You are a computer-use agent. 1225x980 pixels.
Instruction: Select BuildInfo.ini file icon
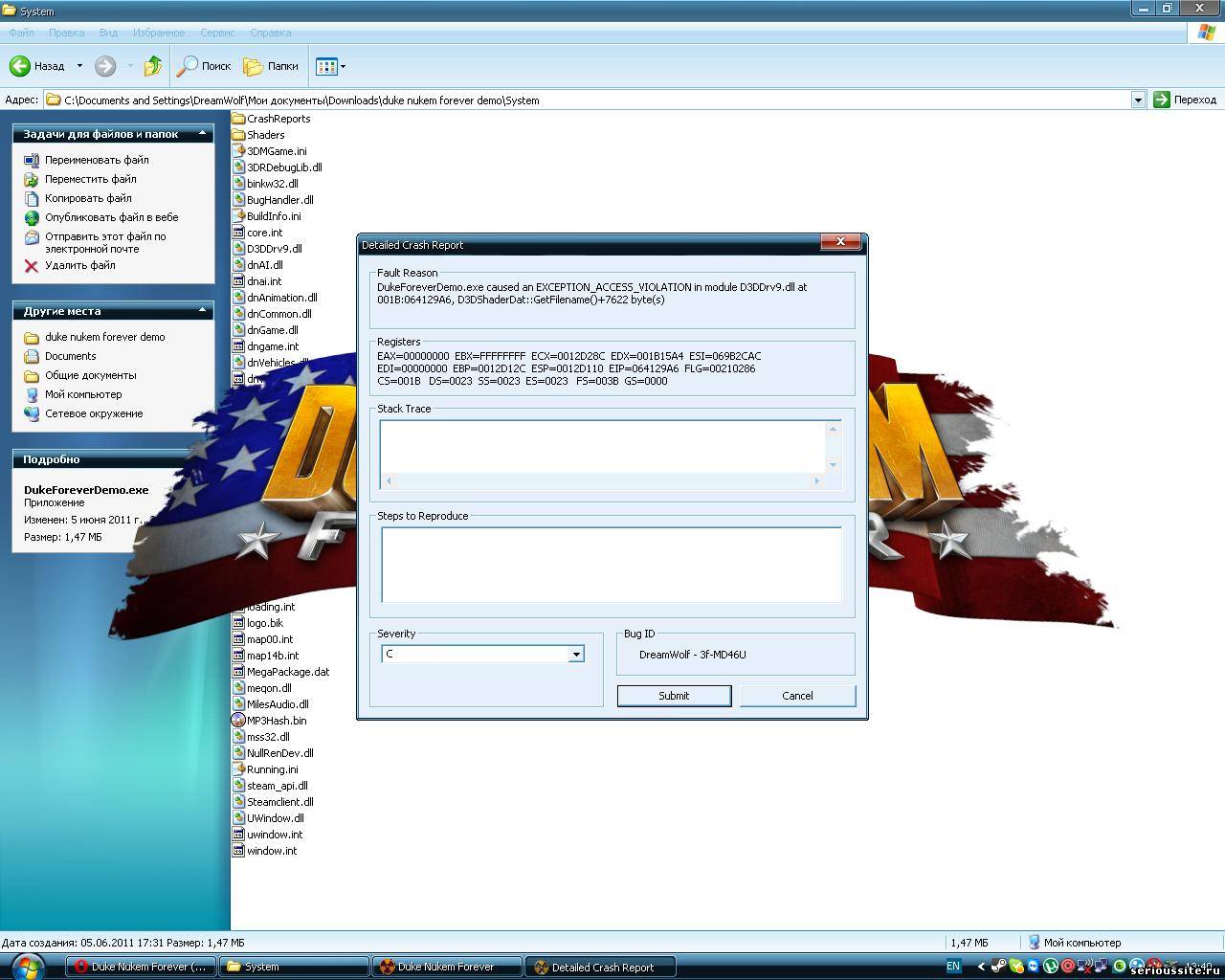(x=239, y=216)
